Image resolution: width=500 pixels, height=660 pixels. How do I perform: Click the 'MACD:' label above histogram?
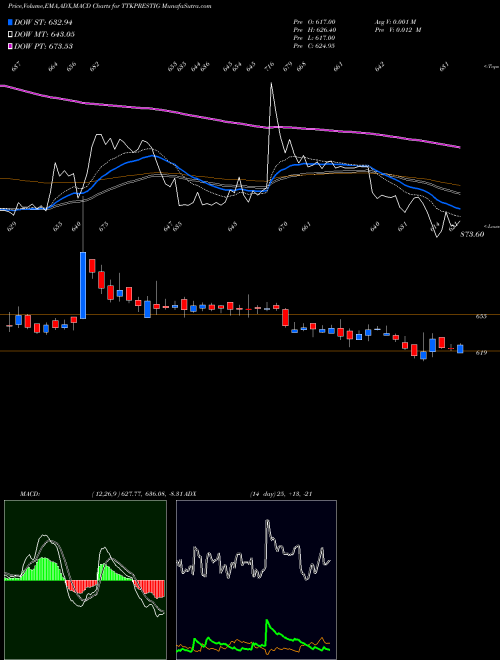pos(30,494)
